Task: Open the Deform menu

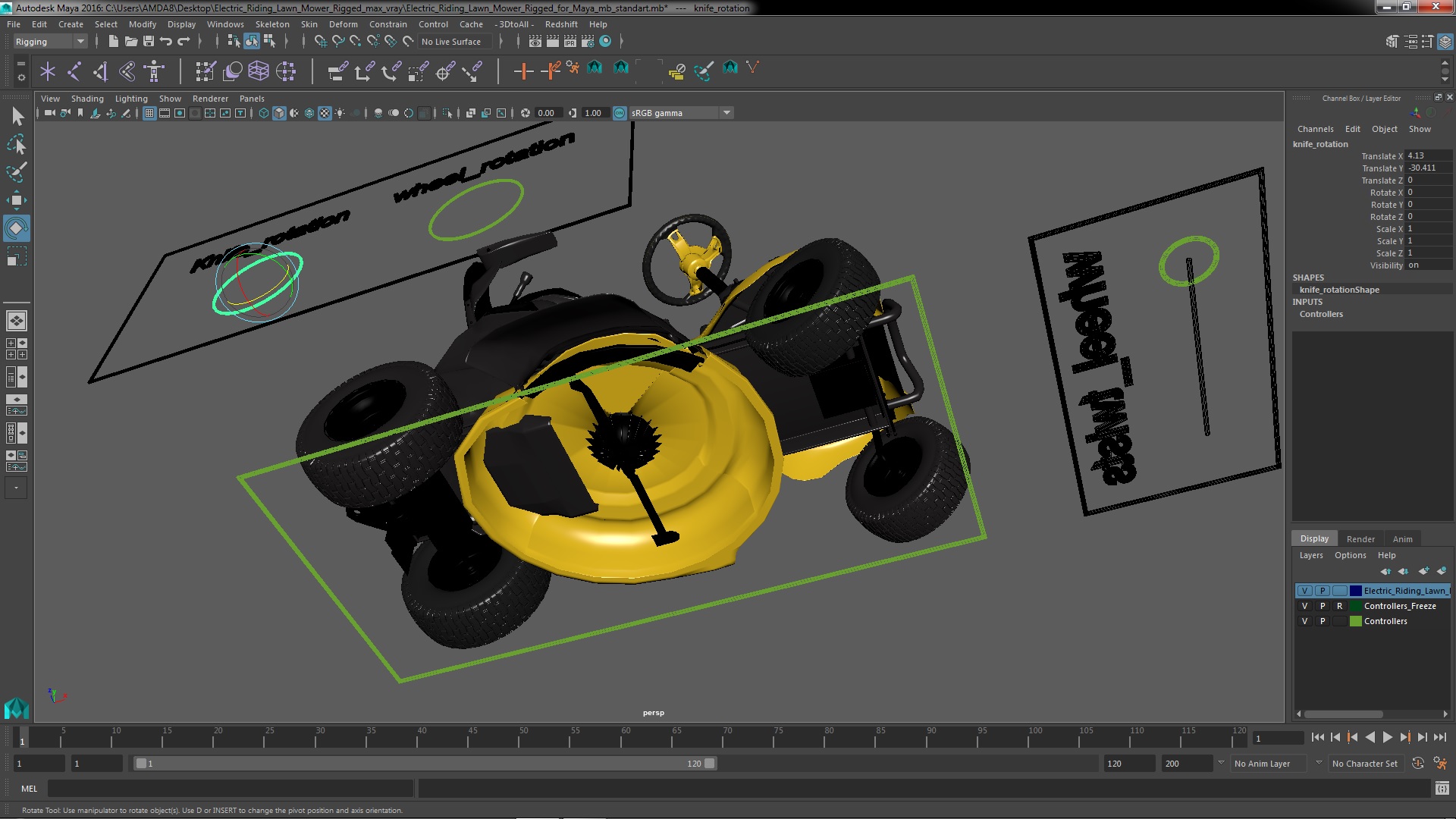Action: pyautogui.click(x=343, y=24)
